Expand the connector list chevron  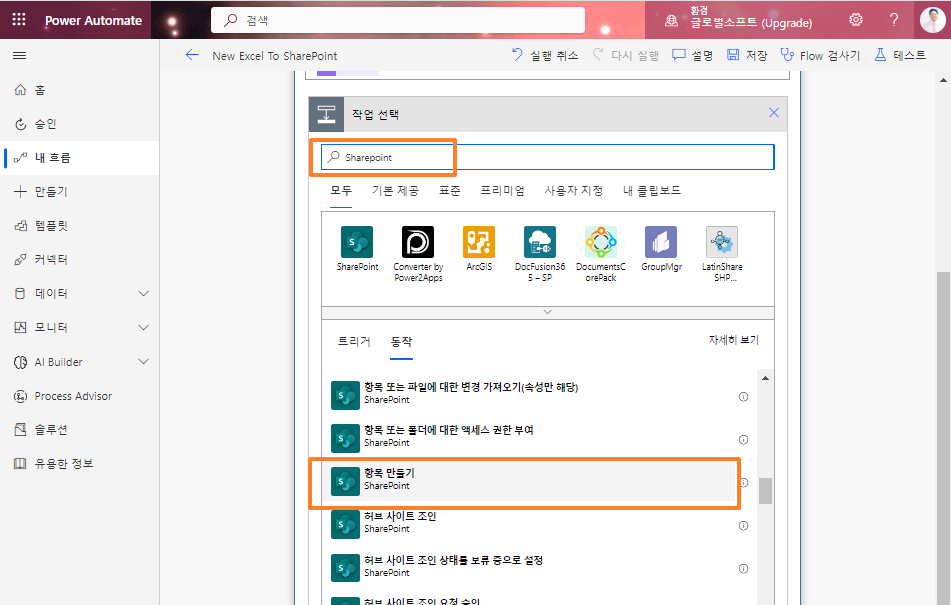click(548, 312)
